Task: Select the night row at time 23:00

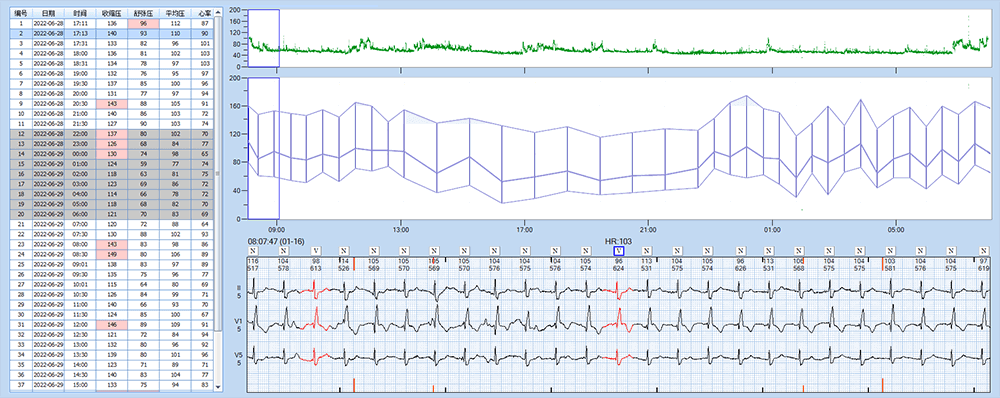Action: point(112,144)
